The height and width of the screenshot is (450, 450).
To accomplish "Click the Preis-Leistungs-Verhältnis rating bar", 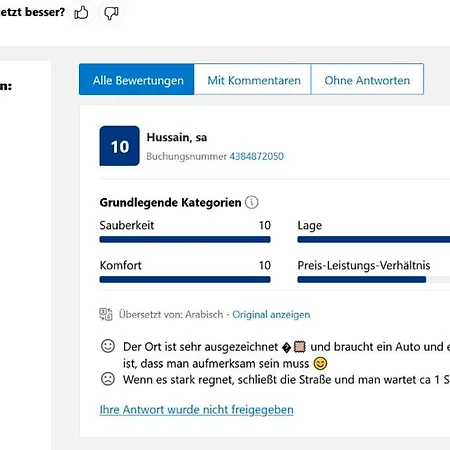I will (x=374, y=279).
